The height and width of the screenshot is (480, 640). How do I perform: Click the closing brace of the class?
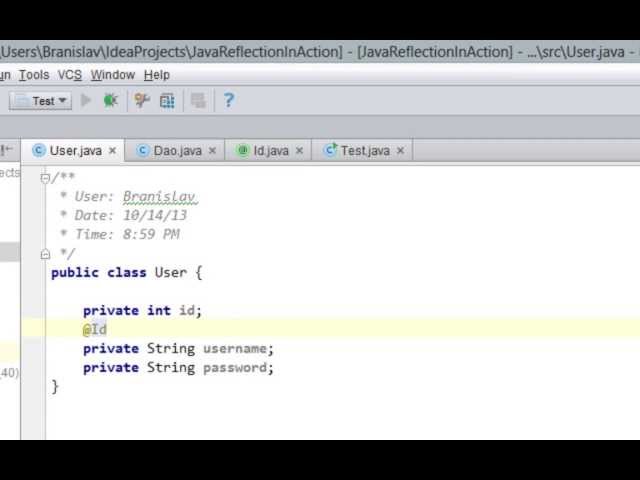coord(55,387)
